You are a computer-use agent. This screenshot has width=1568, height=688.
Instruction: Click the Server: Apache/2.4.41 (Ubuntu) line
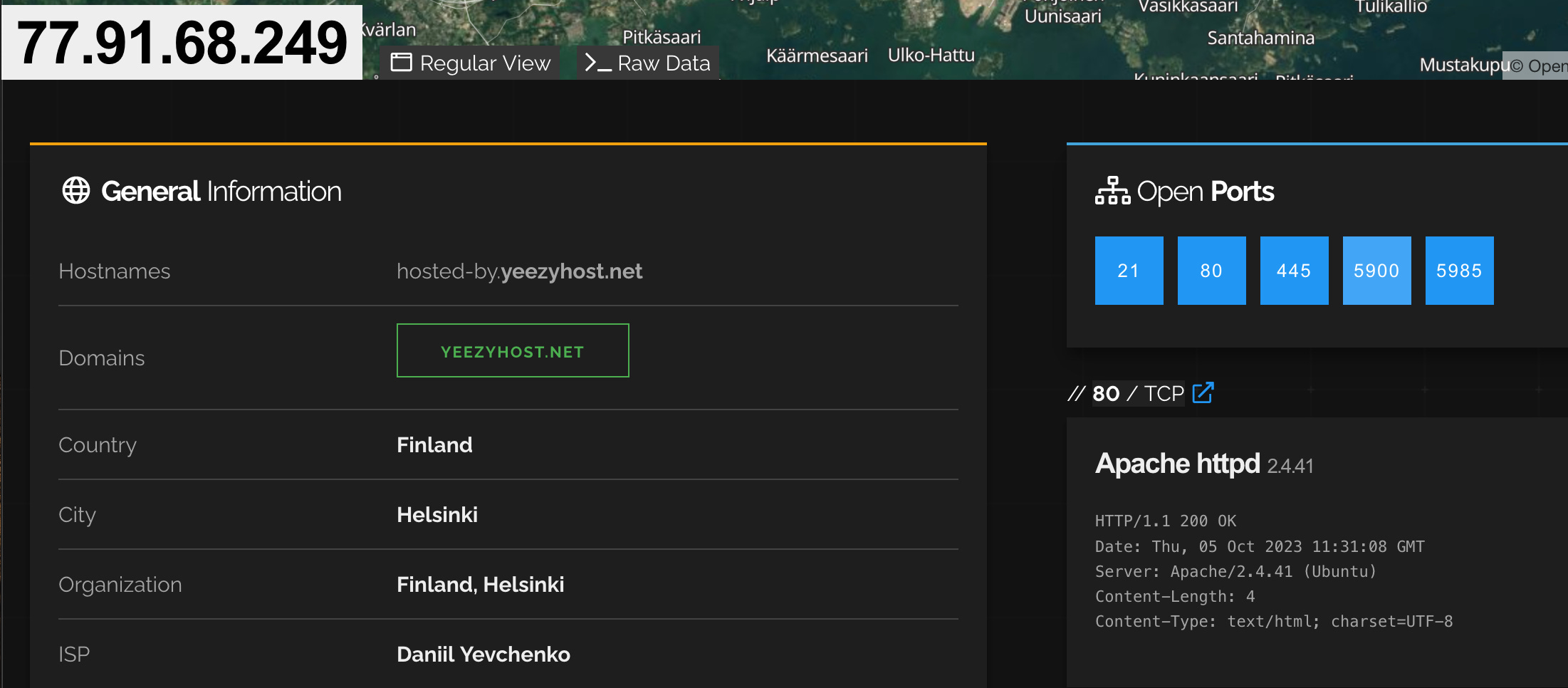1236,571
